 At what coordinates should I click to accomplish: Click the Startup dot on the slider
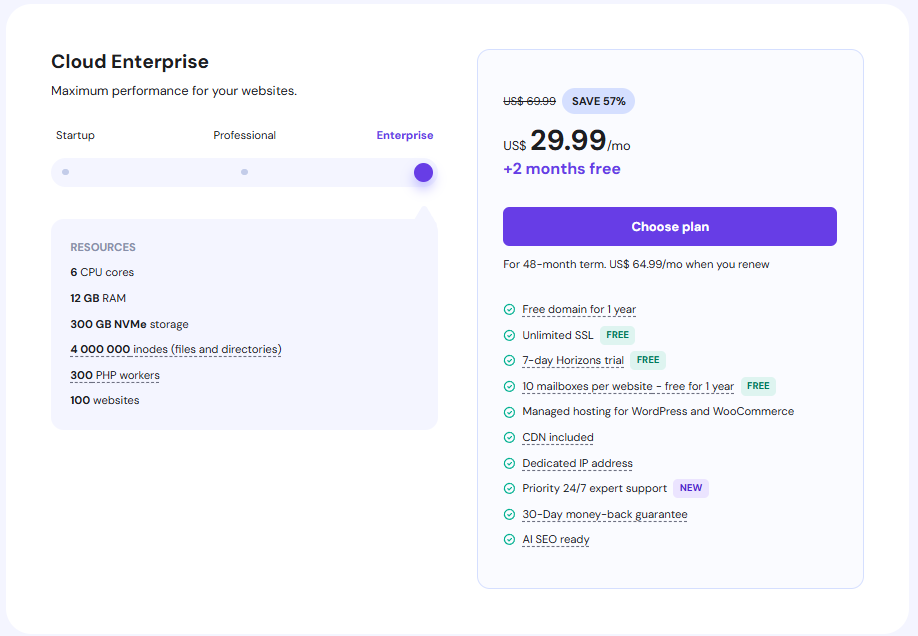[65, 172]
